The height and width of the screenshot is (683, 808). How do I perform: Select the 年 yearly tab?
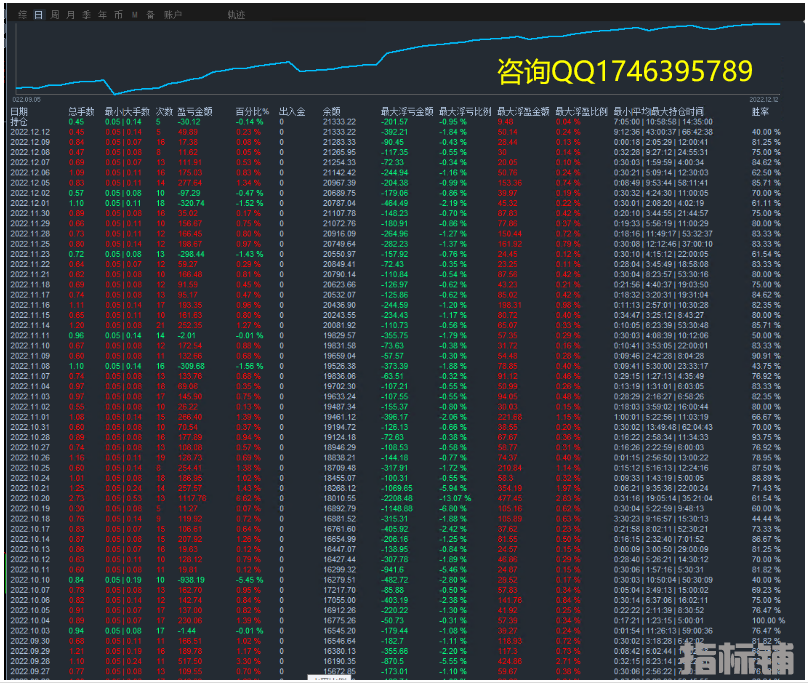(103, 15)
